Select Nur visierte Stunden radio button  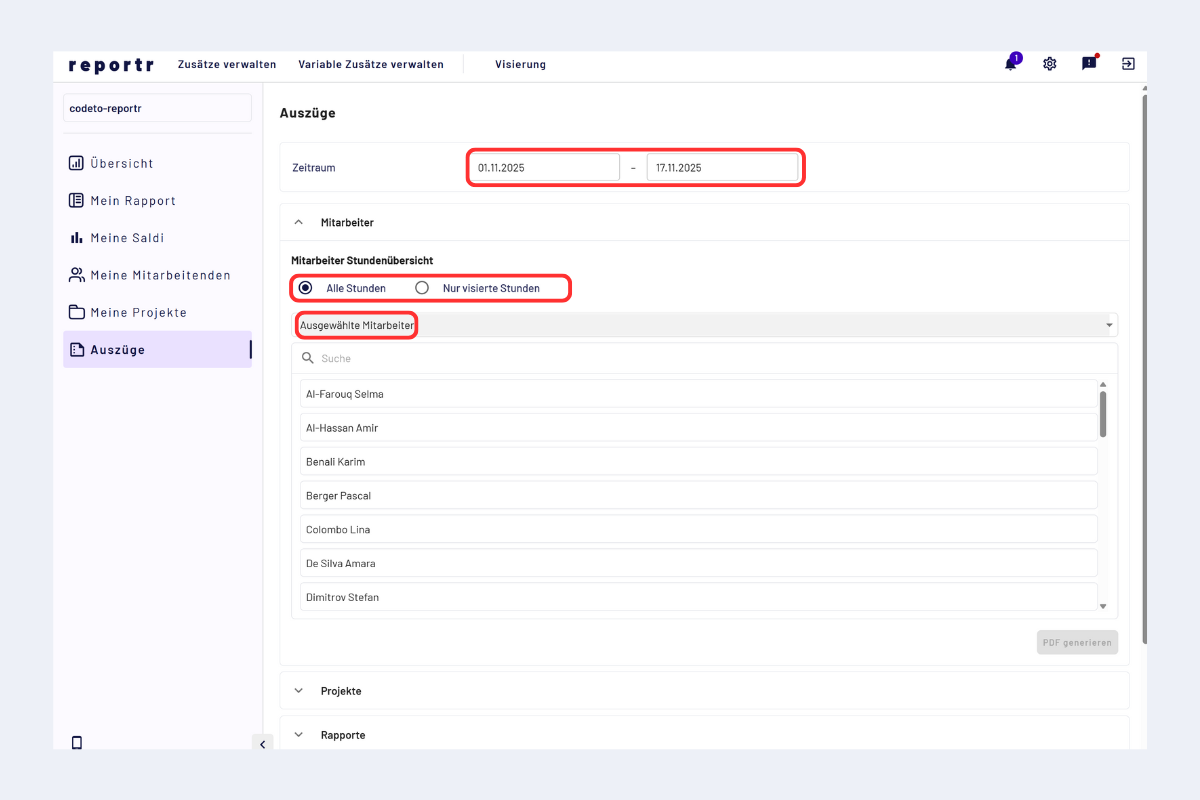click(422, 288)
